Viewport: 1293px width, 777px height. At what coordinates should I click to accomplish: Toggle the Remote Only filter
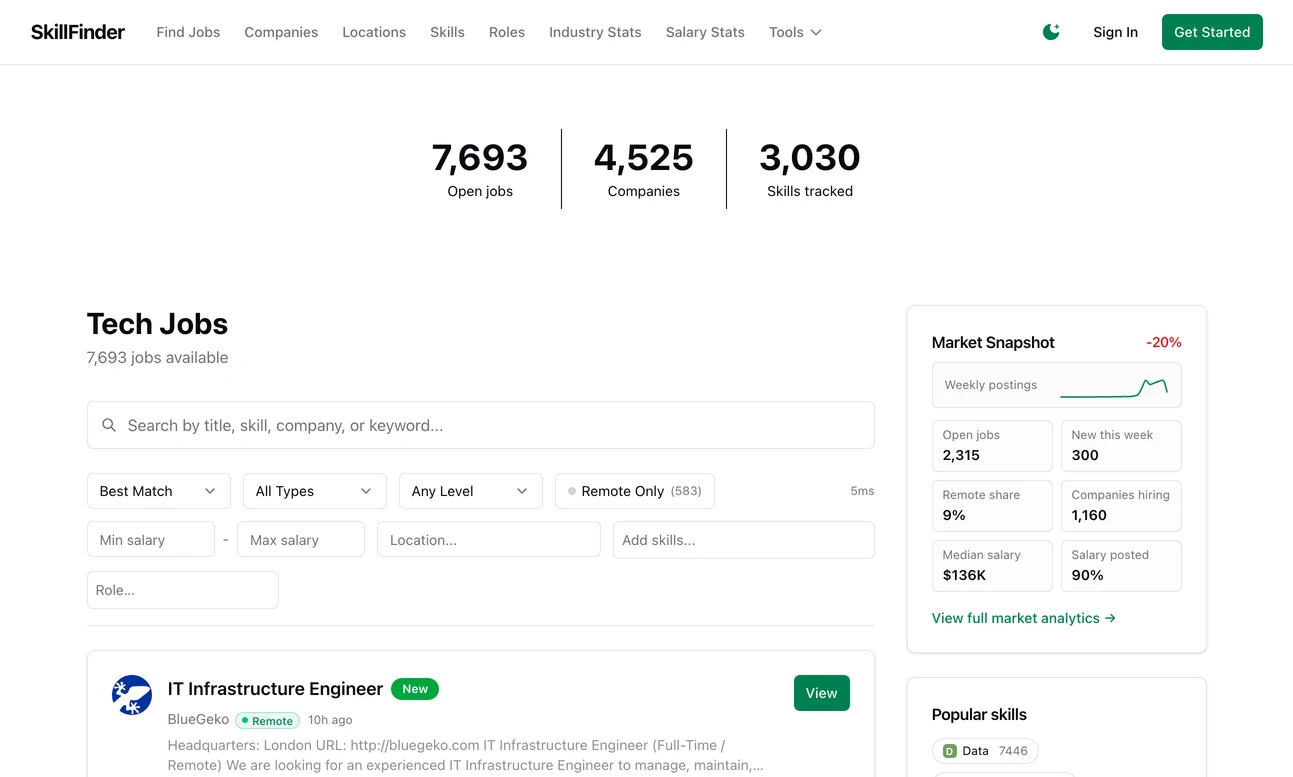[635, 491]
